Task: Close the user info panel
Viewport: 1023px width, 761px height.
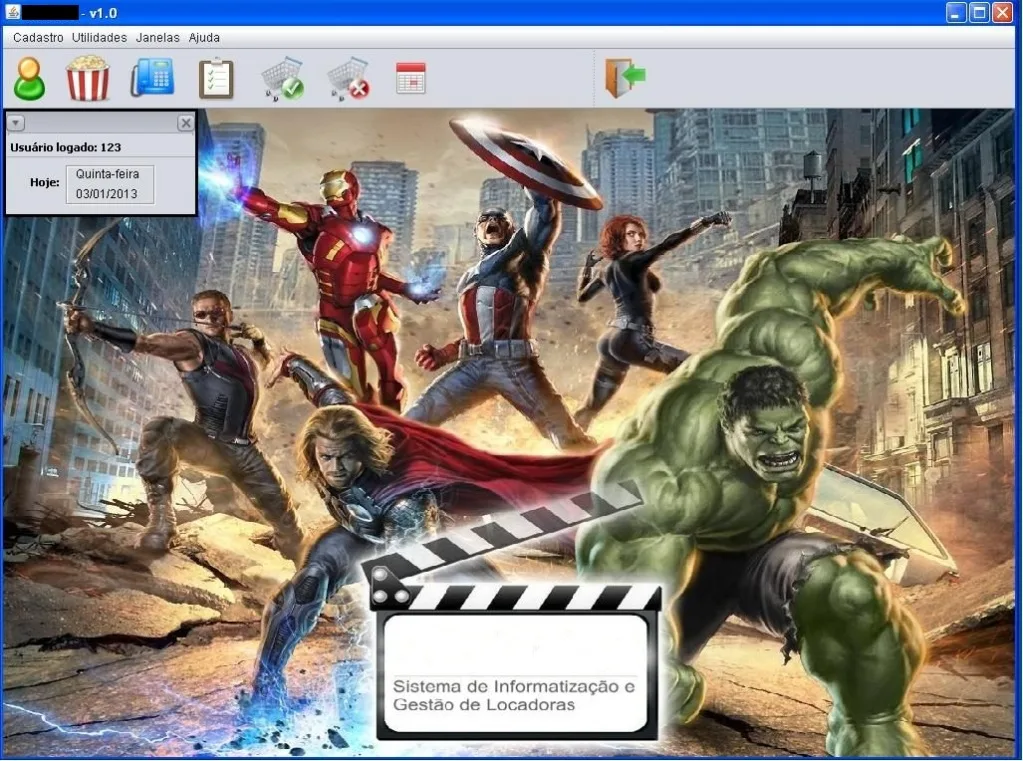Action: point(186,123)
